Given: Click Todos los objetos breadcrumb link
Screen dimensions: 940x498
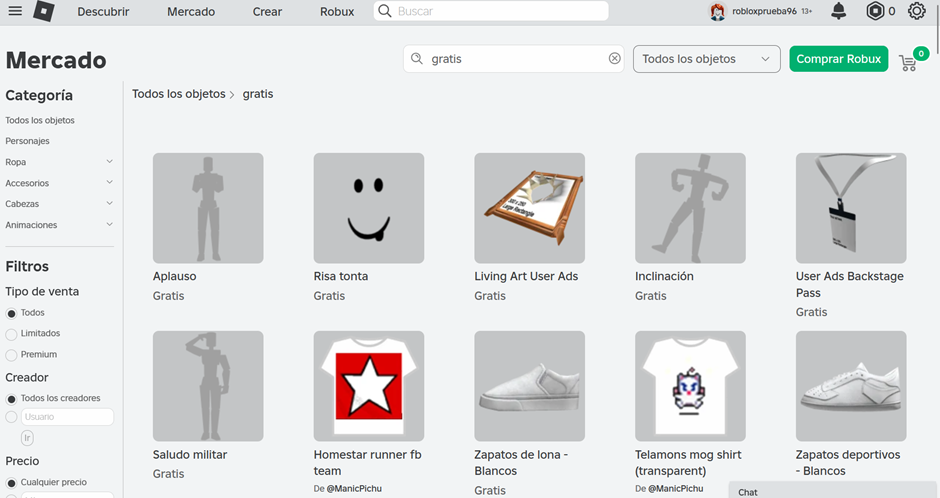Looking at the screenshot, I should (179, 93).
